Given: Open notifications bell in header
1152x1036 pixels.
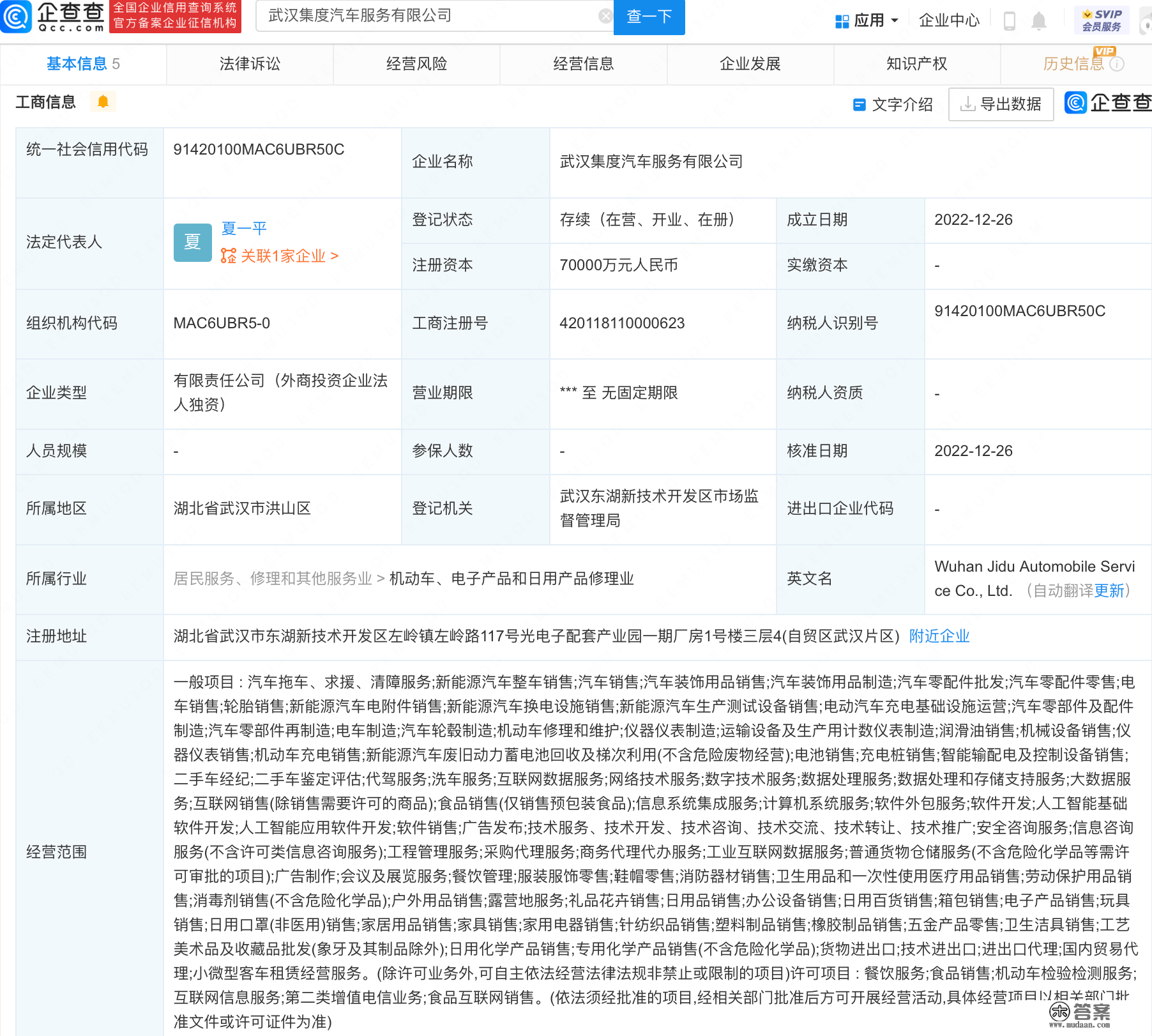Looking at the screenshot, I should [1039, 21].
